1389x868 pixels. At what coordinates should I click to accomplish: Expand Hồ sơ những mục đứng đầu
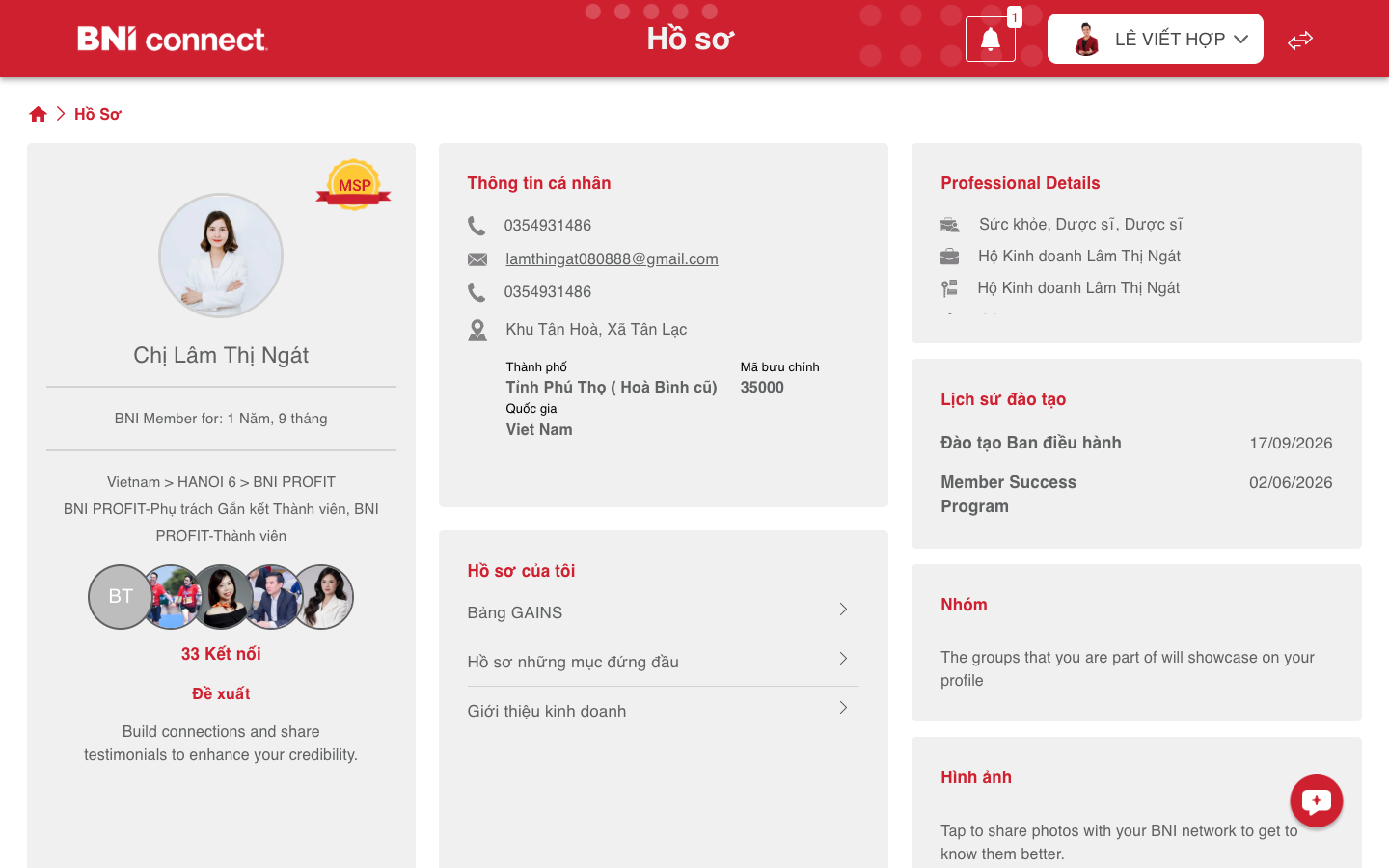pos(663,662)
